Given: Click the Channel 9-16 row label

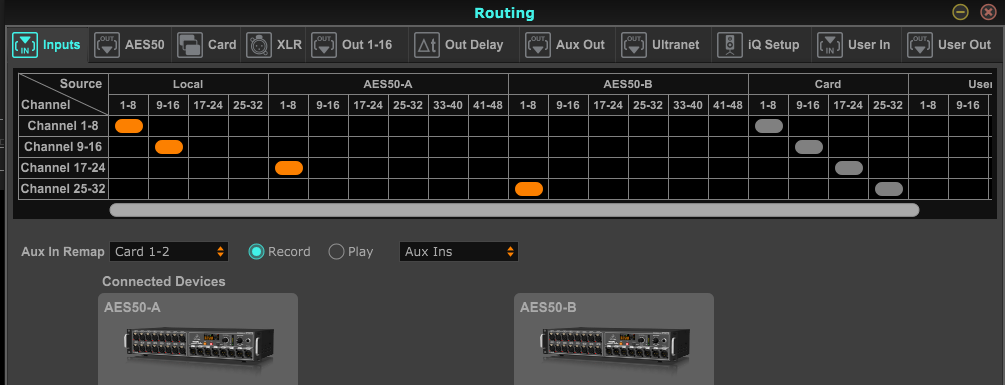Looking at the screenshot, I should pos(63,147).
